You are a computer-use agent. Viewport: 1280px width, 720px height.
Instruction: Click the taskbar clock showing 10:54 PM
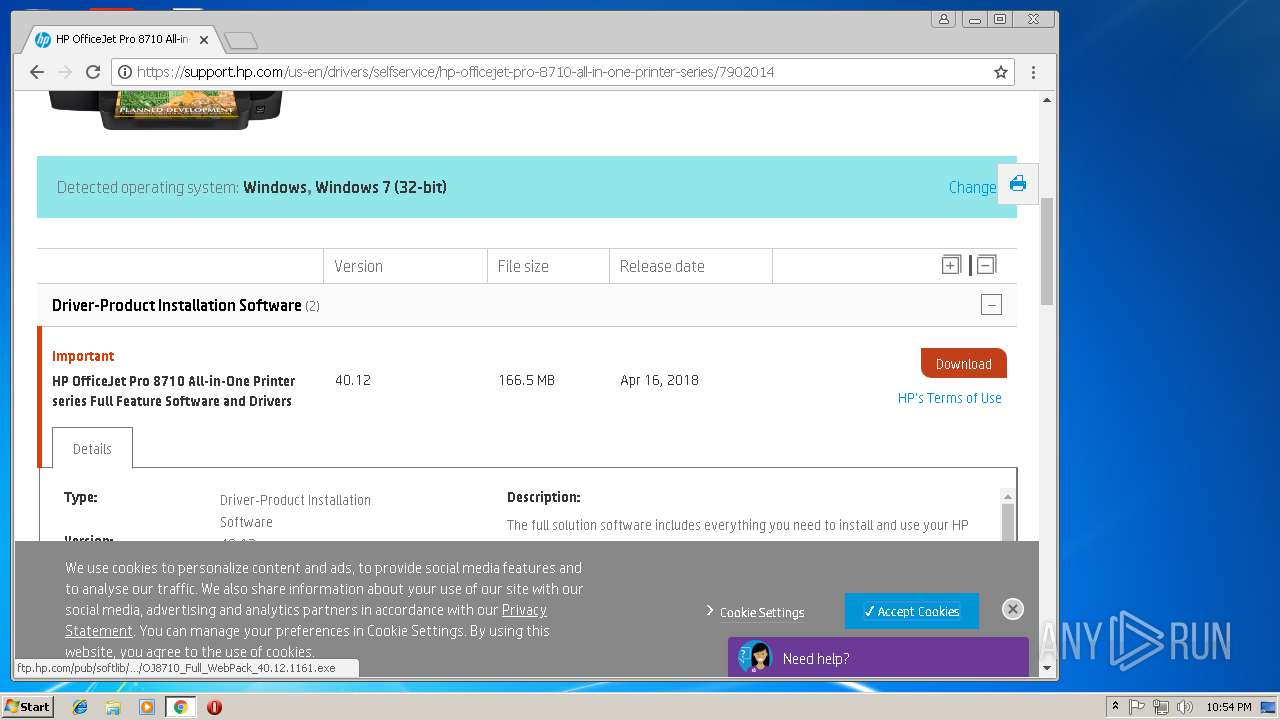(1228, 707)
